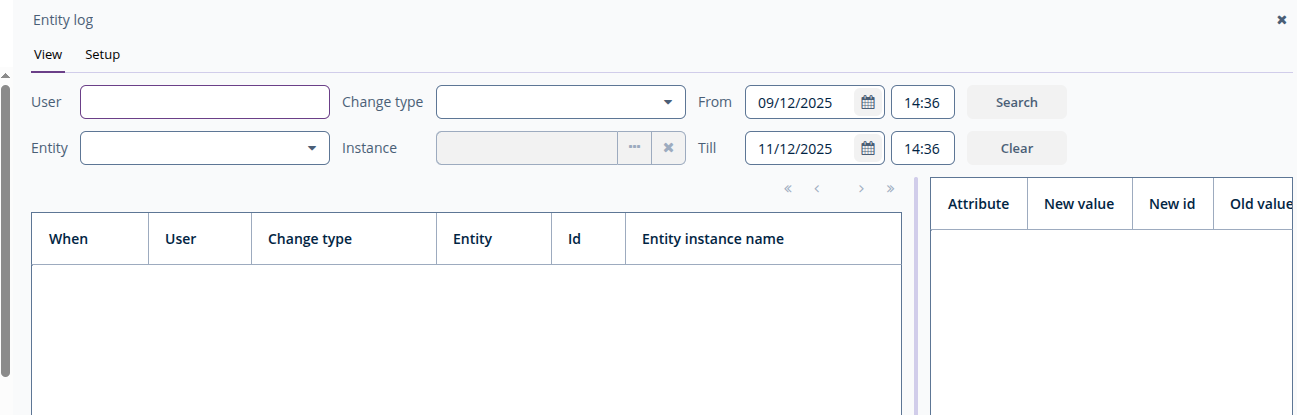The width and height of the screenshot is (1297, 415).
Task: Click the From time field
Action: [x=922, y=102]
